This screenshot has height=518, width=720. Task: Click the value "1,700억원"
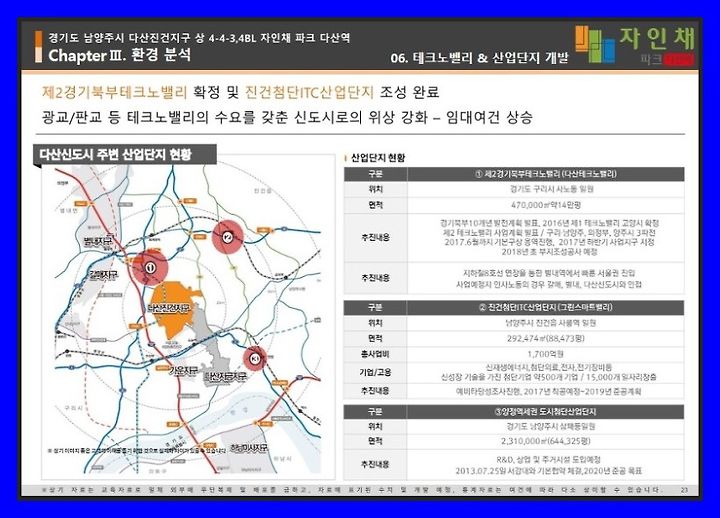tap(546, 354)
